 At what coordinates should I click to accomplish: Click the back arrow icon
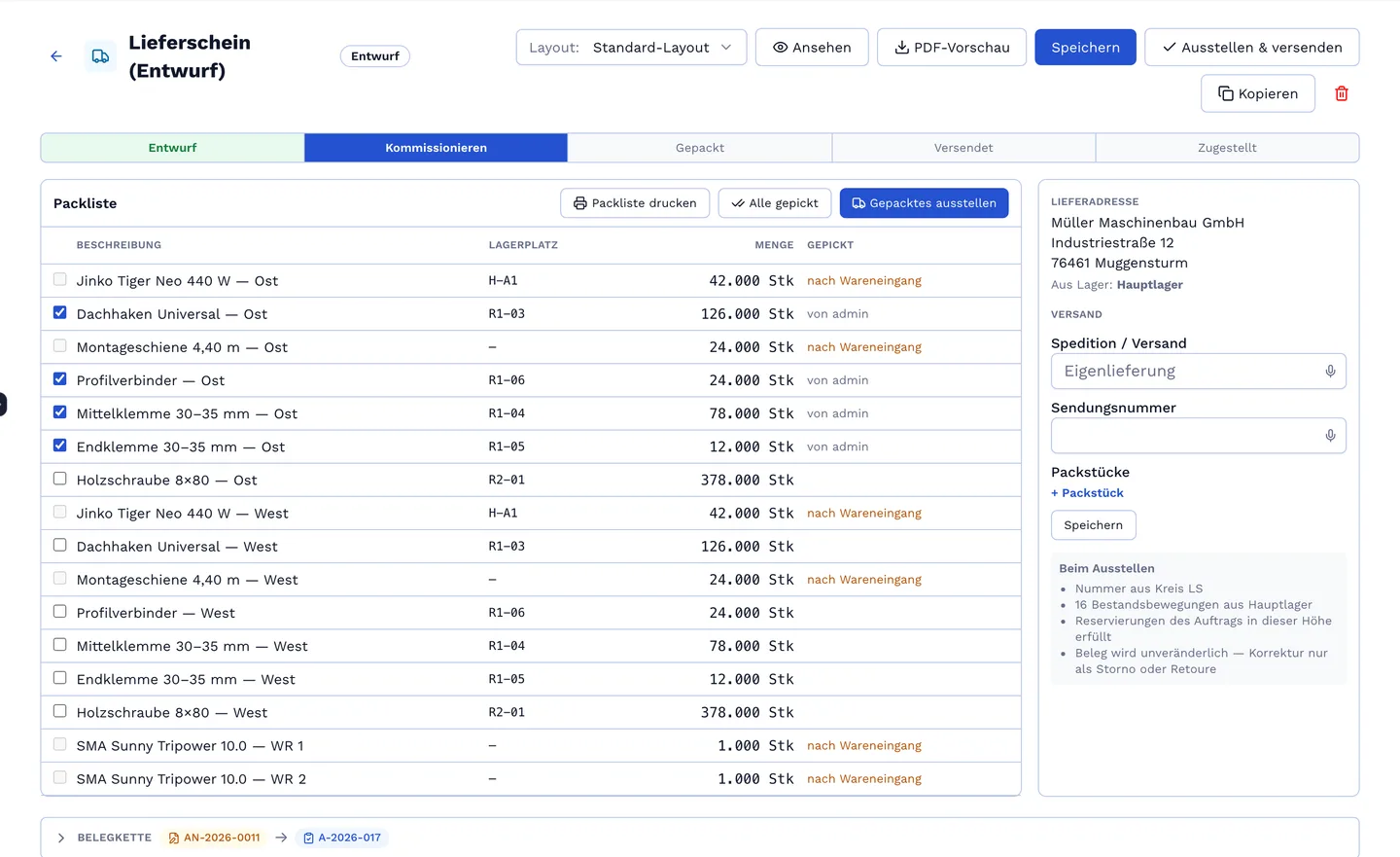coord(56,56)
